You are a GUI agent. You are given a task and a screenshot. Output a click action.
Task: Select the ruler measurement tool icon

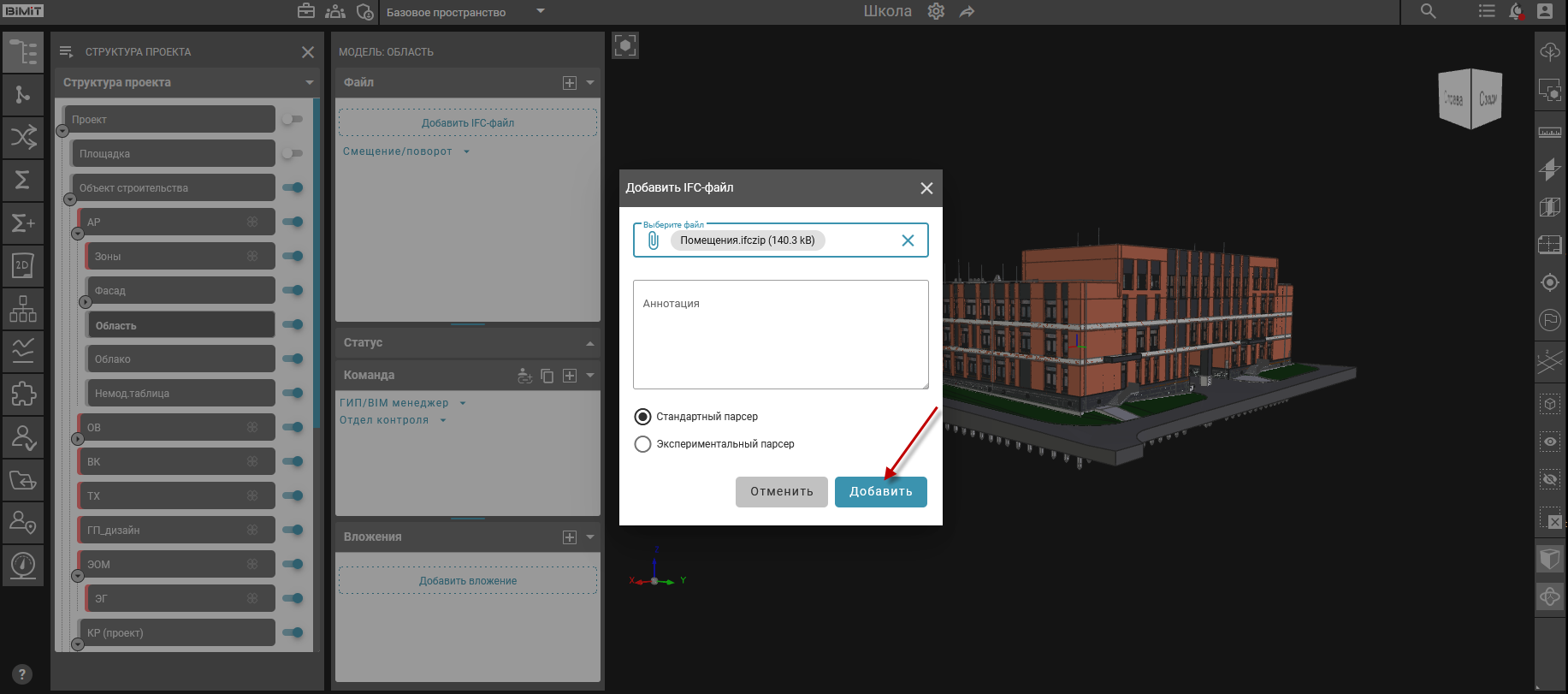point(1549,132)
